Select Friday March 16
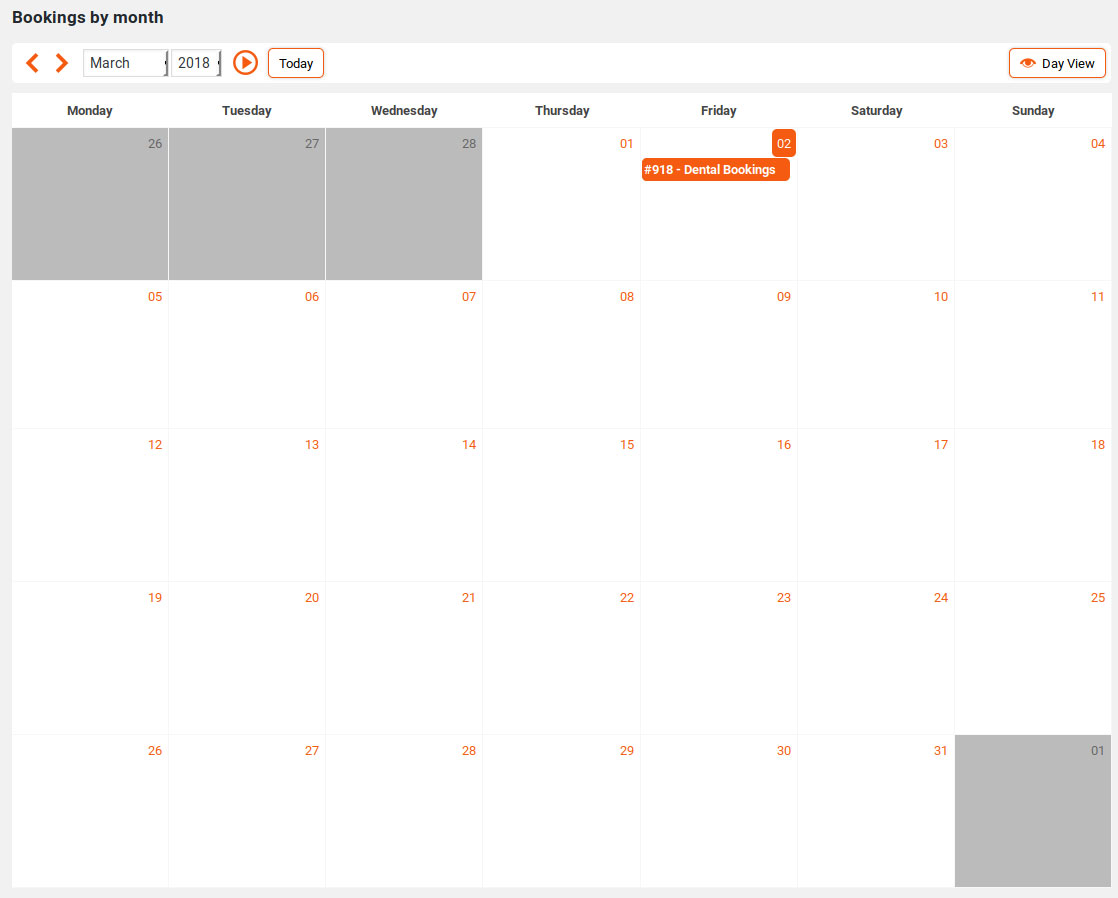Screen dimensions: 1118x898 click(719, 505)
